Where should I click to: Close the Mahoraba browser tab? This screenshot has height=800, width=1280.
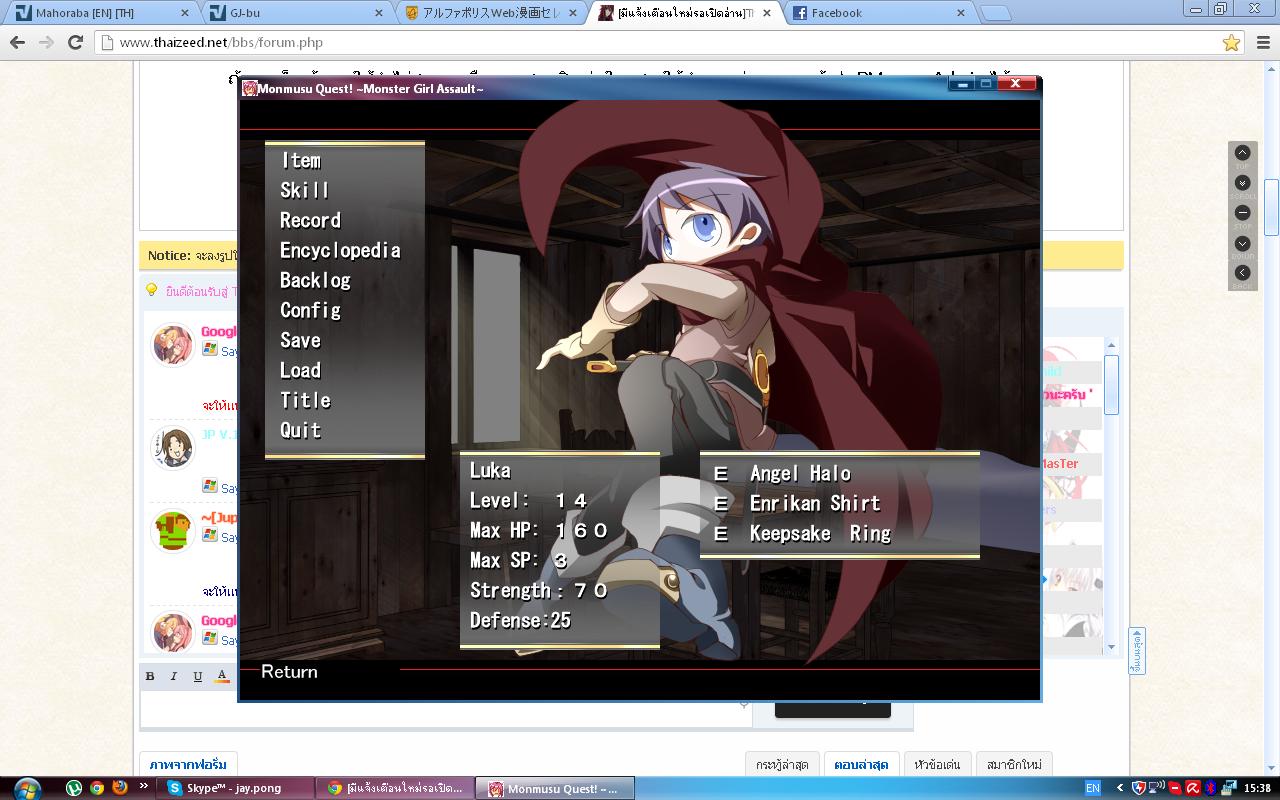click(x=184, y=13)
